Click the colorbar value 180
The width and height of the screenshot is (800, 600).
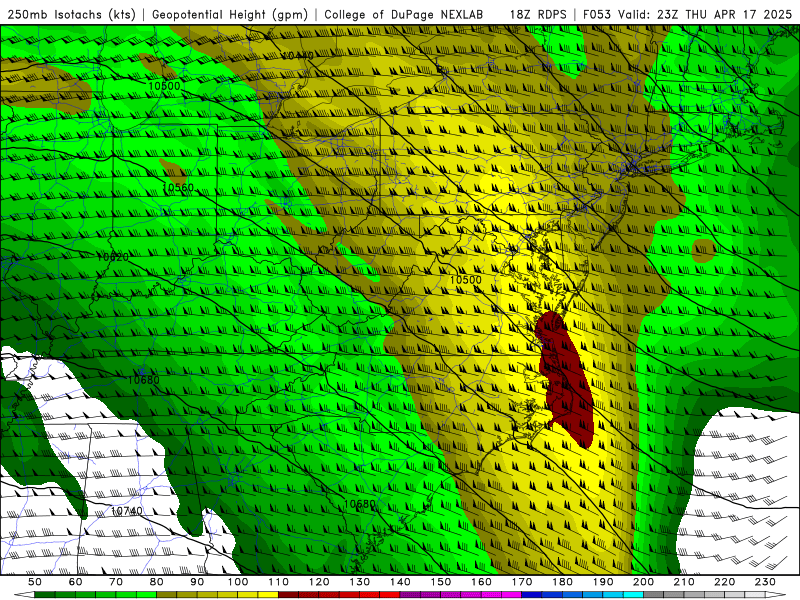pos(562,582)
